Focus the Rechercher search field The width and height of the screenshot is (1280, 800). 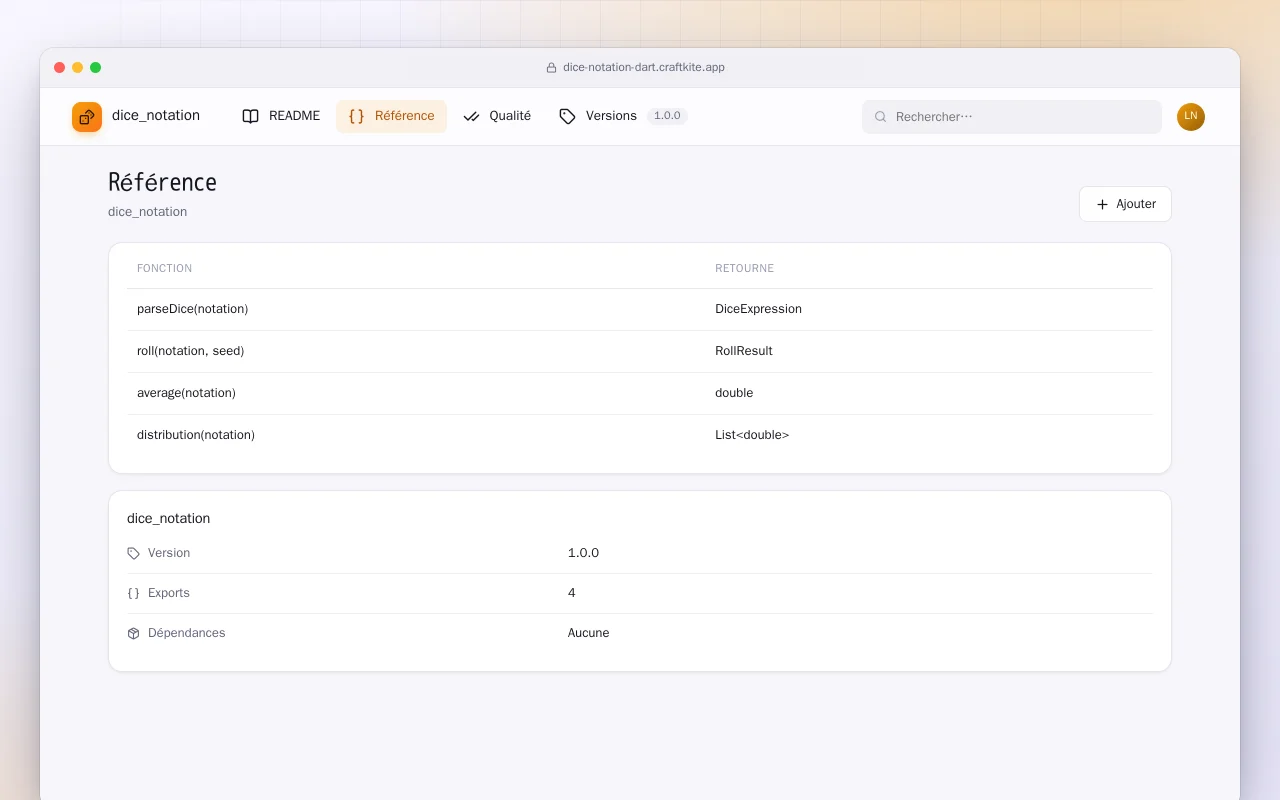pos(1012,117)
